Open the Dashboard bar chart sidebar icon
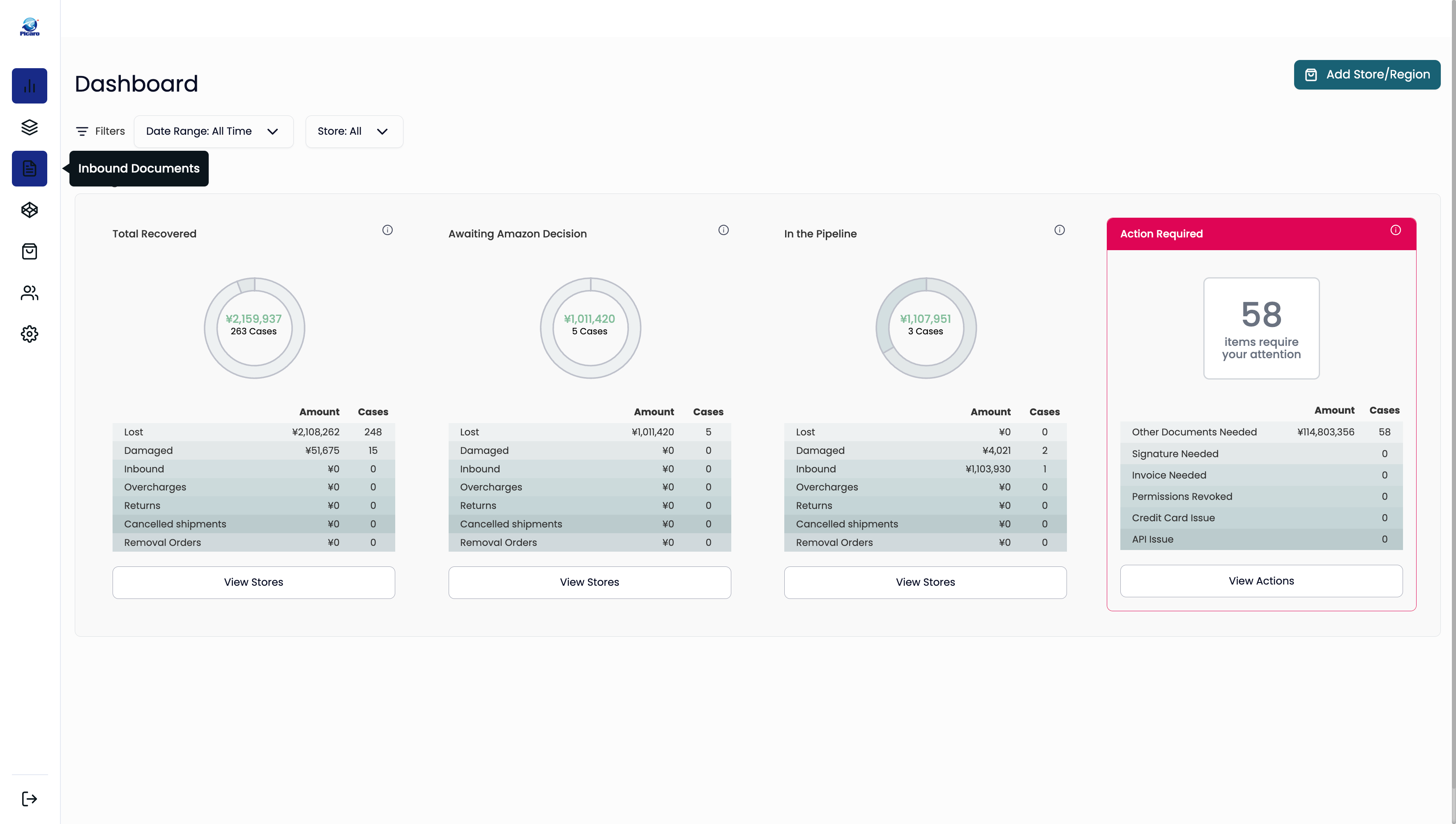This screenshot has height=824, width=1456. (30, 86)
